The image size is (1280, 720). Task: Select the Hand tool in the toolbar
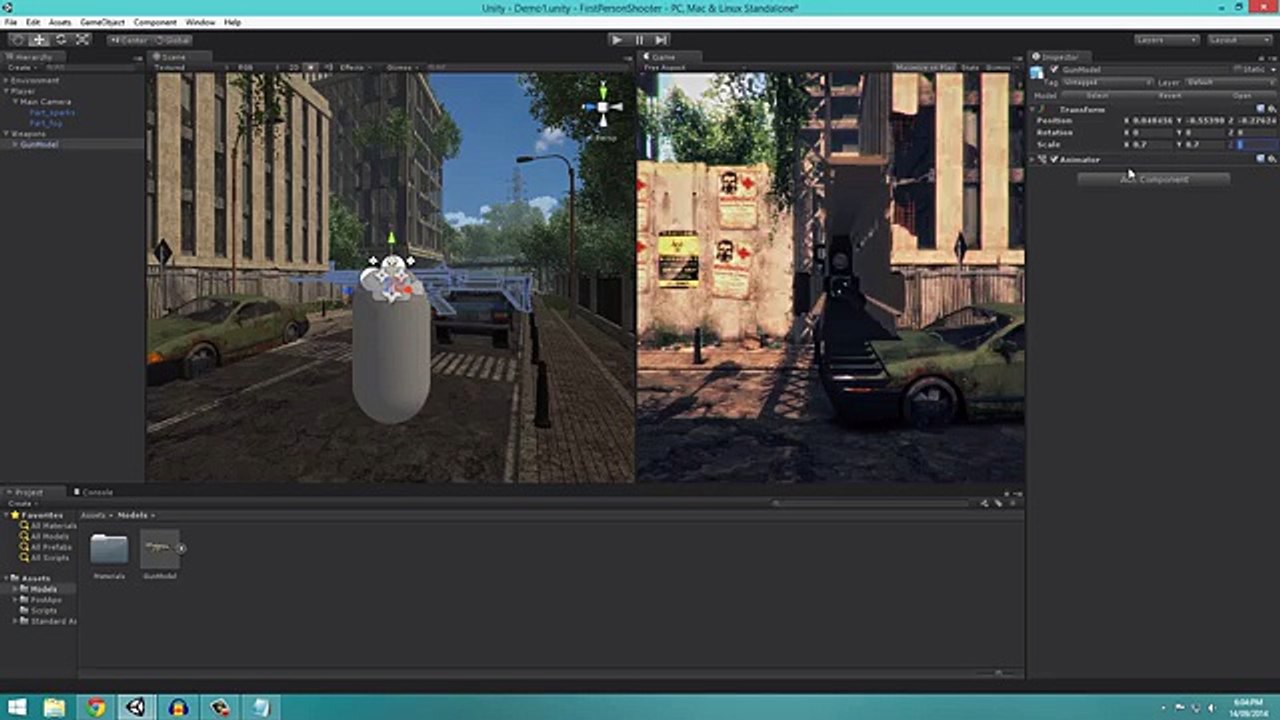17,40
